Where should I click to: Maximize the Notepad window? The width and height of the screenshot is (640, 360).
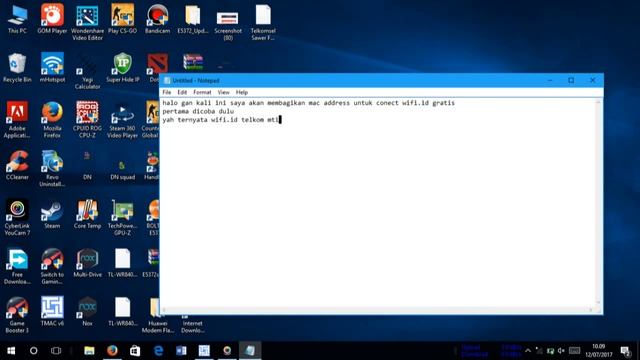click(571, 80)
